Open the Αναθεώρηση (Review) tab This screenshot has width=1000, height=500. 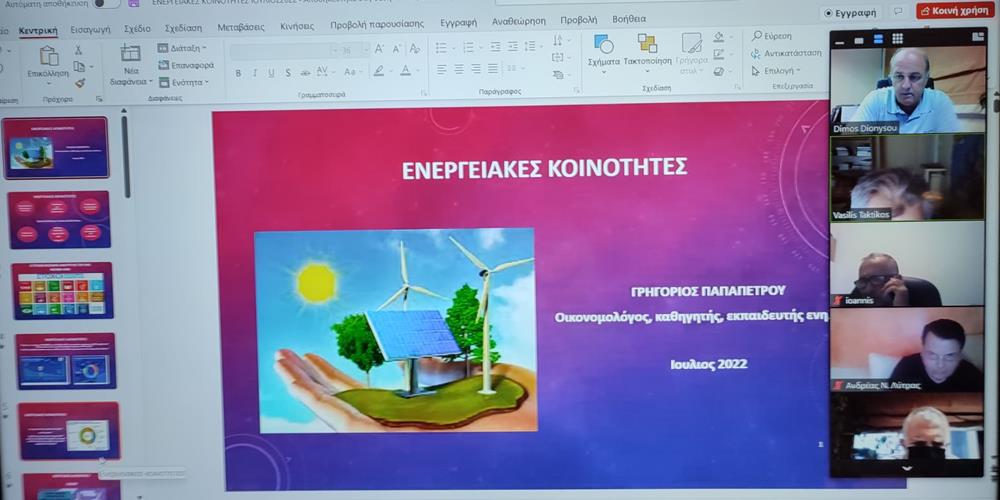[x=518, y=21]
